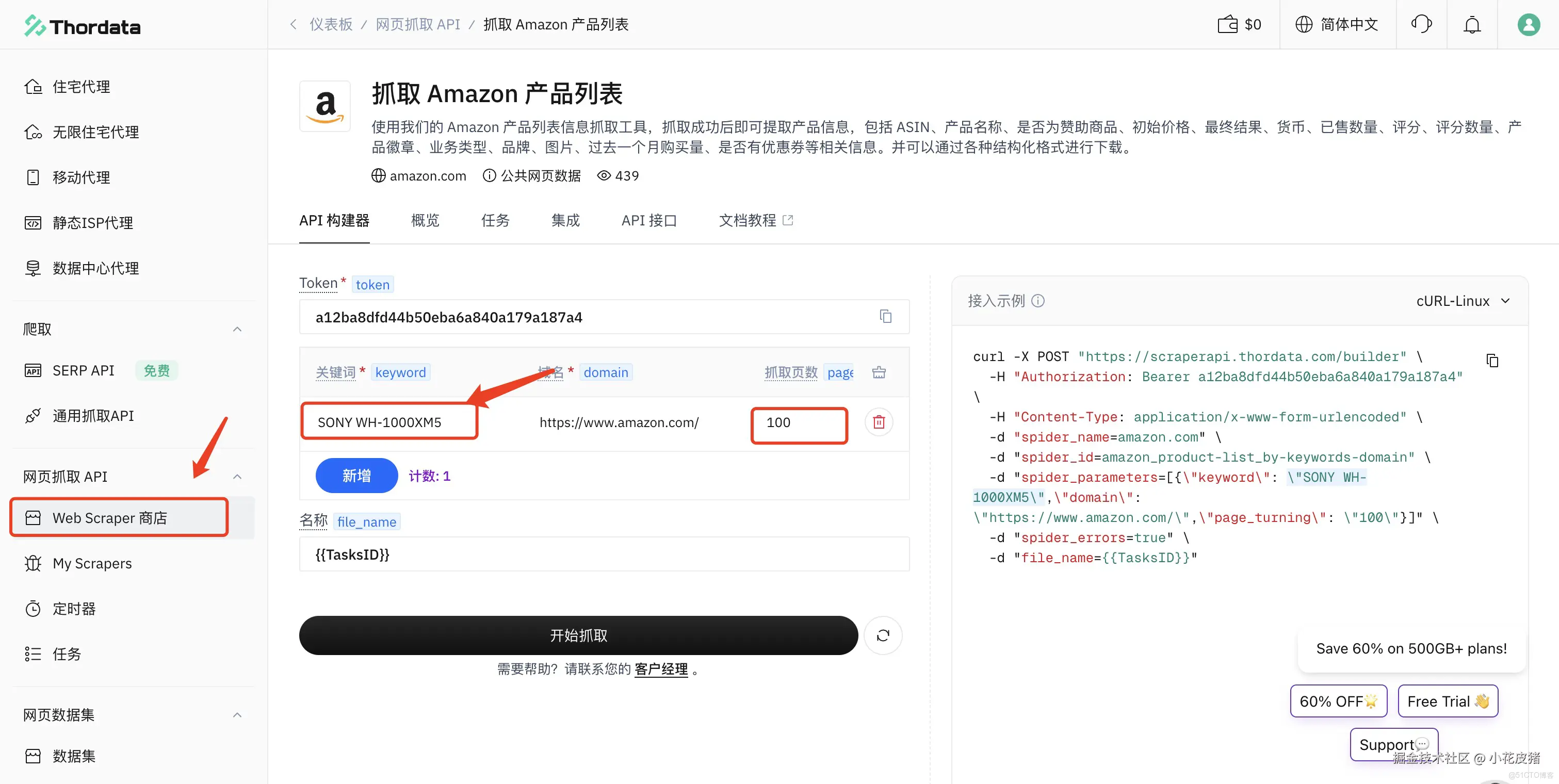Switch to the API 接口 tab
Viewport: 1559px width, 784px height.
tap(649, 220)
